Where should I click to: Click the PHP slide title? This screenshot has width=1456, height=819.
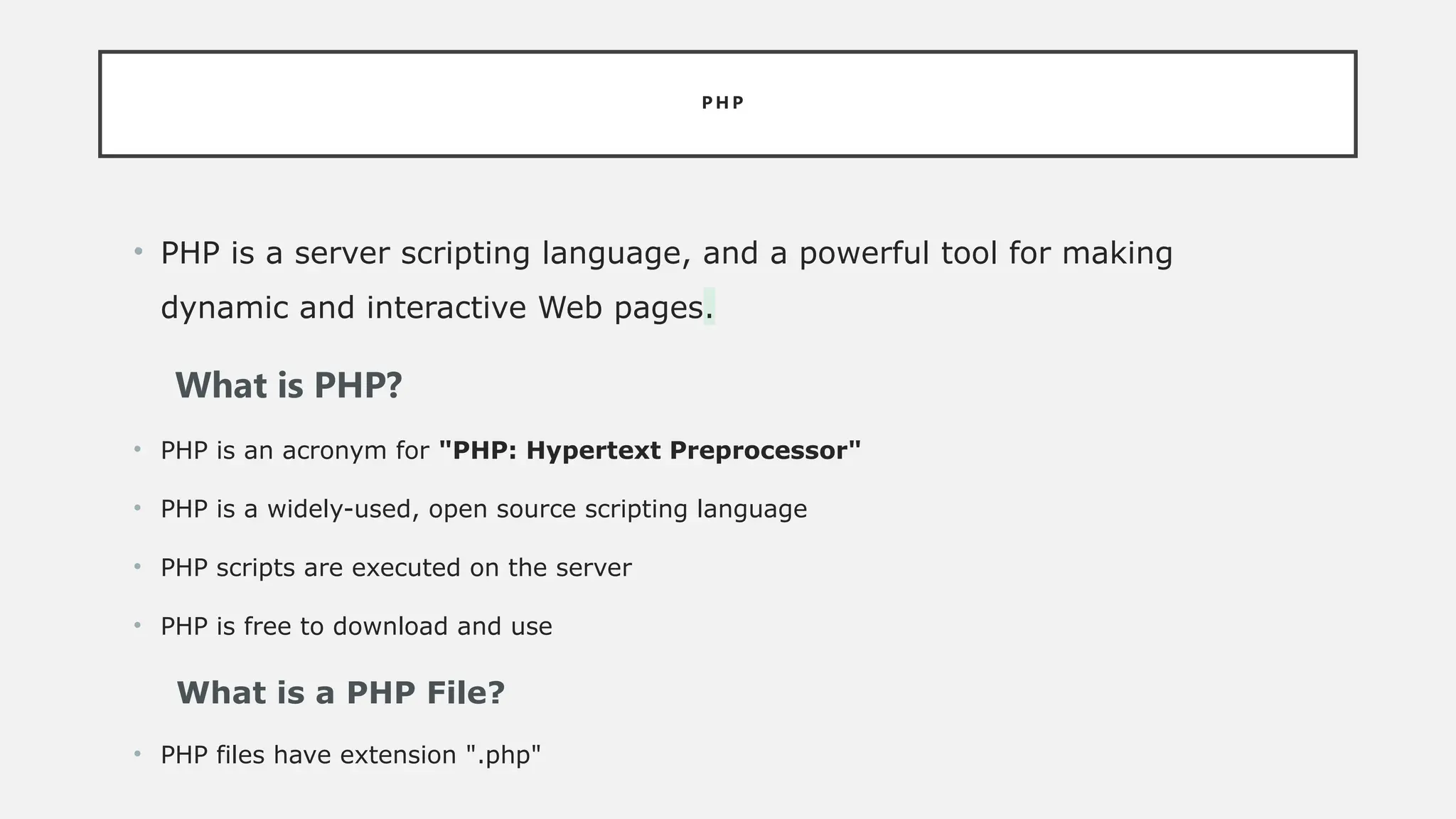(722, 103)
